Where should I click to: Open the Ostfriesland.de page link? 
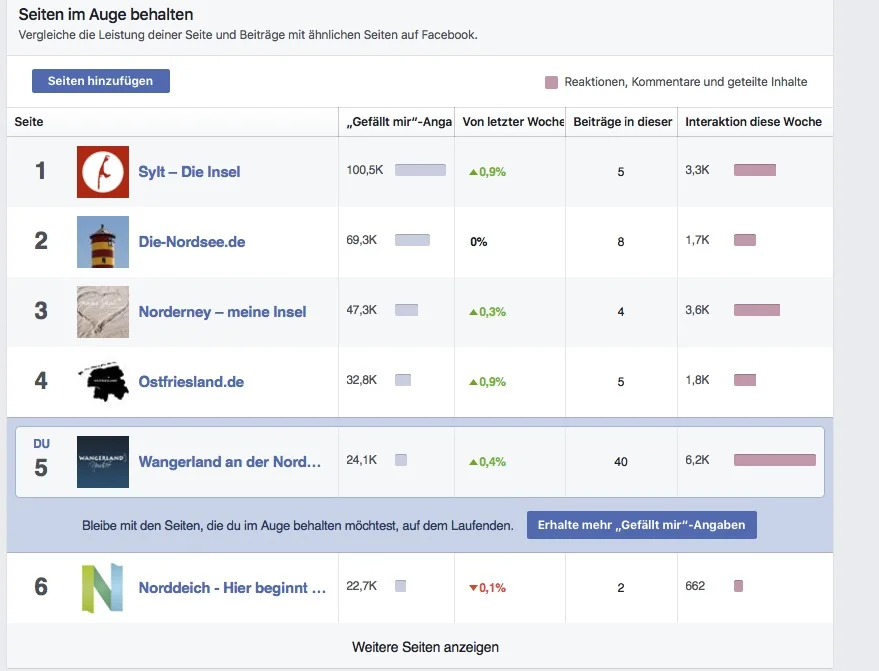(191, 382)
